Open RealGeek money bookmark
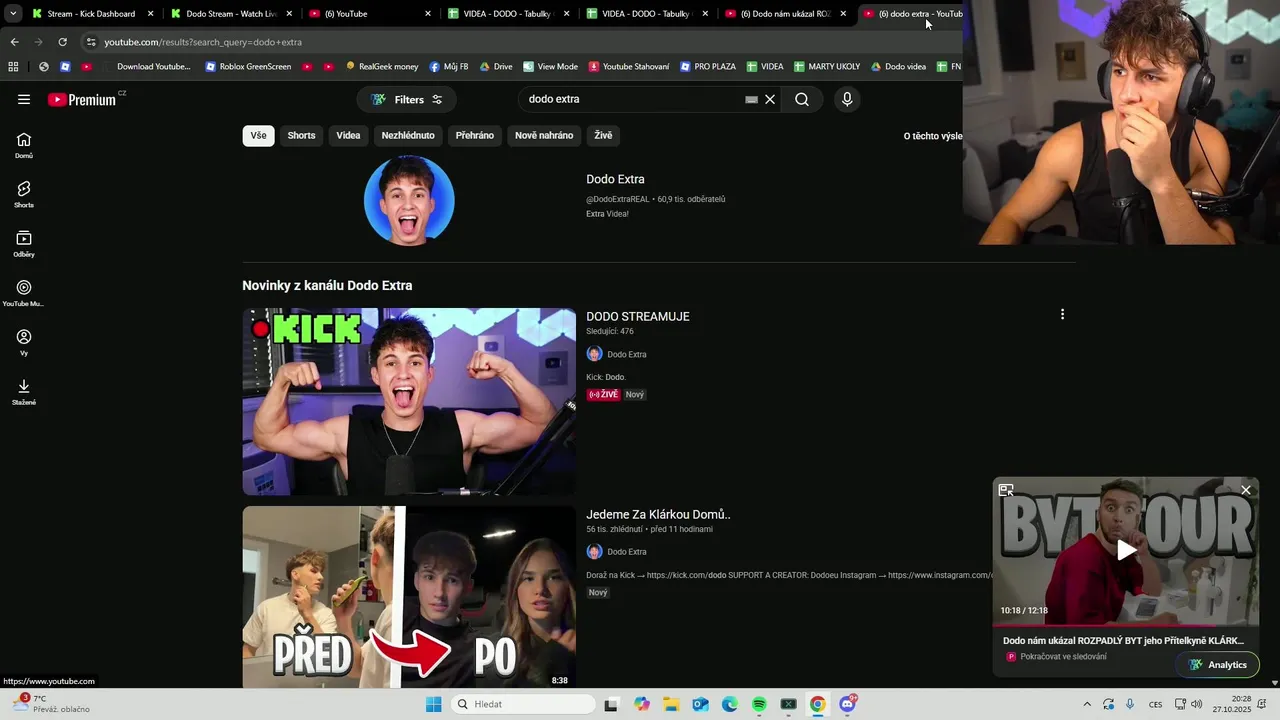Image resolution: width=1280 pixels, height=720 pixels. [382, 67]
